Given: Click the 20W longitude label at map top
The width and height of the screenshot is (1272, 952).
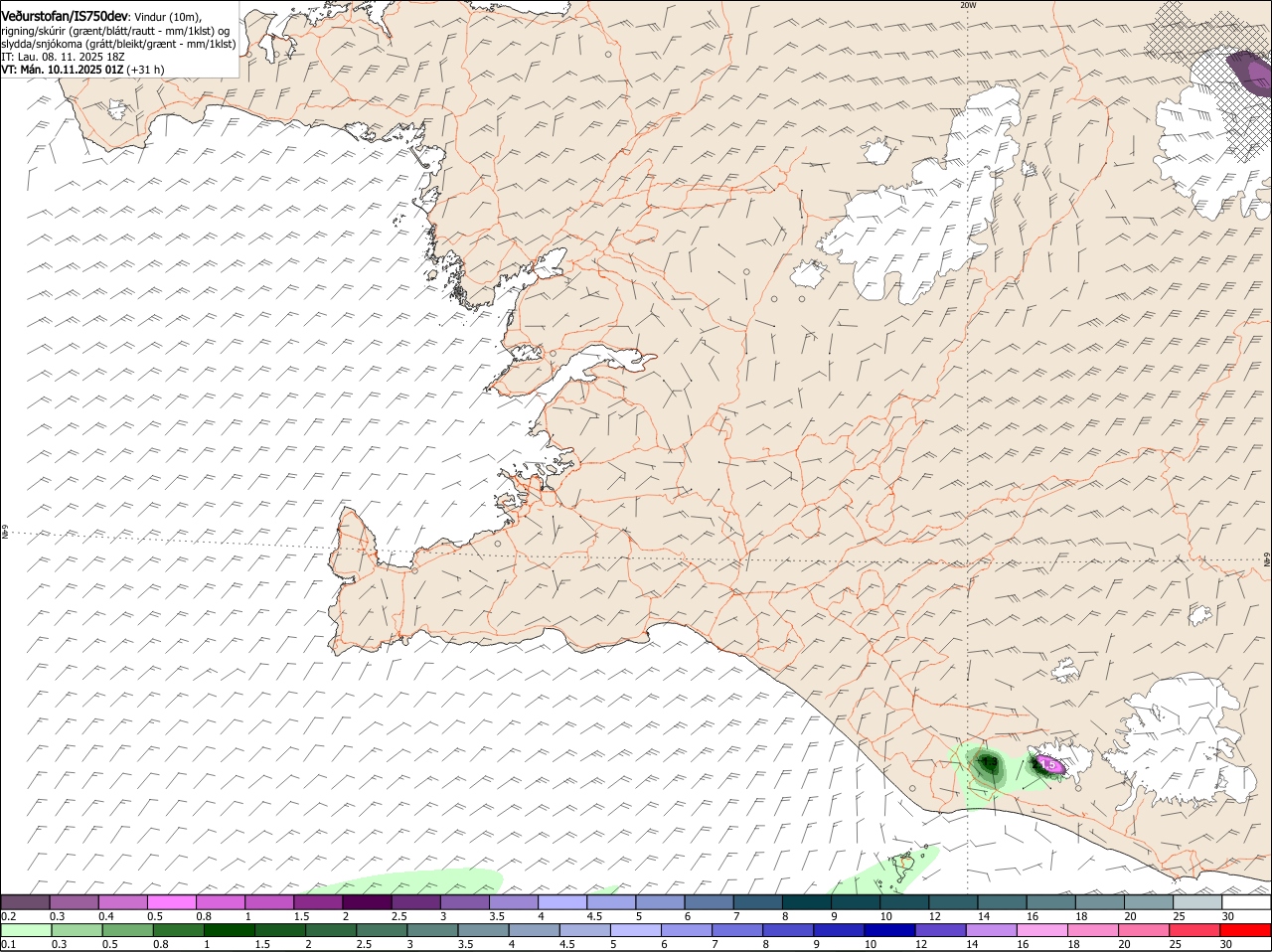Looking at the screenshot, I should point(968,5).
